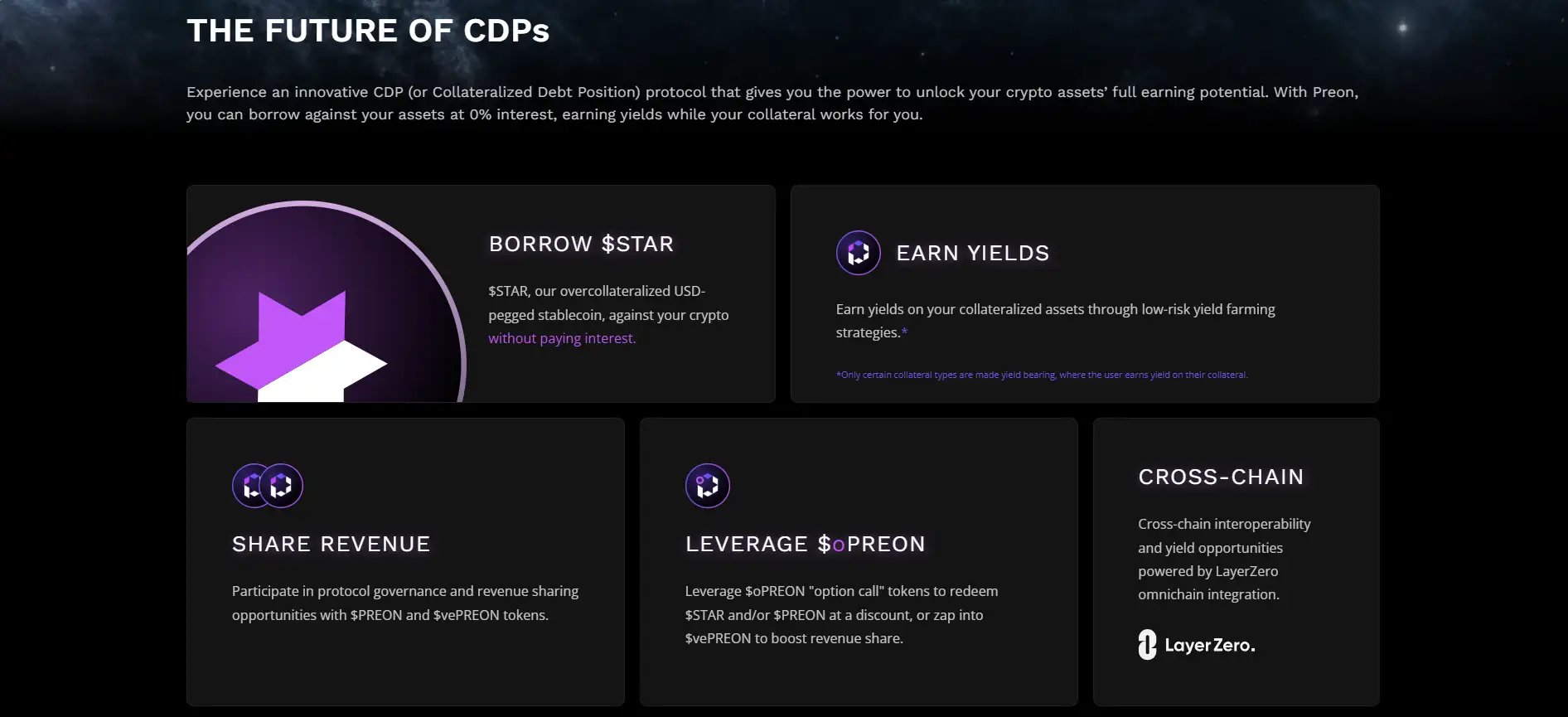Click "THE FUTURE OF CDPs" page title
Viewport: 1568px width, 717px height.
(368, 31)
